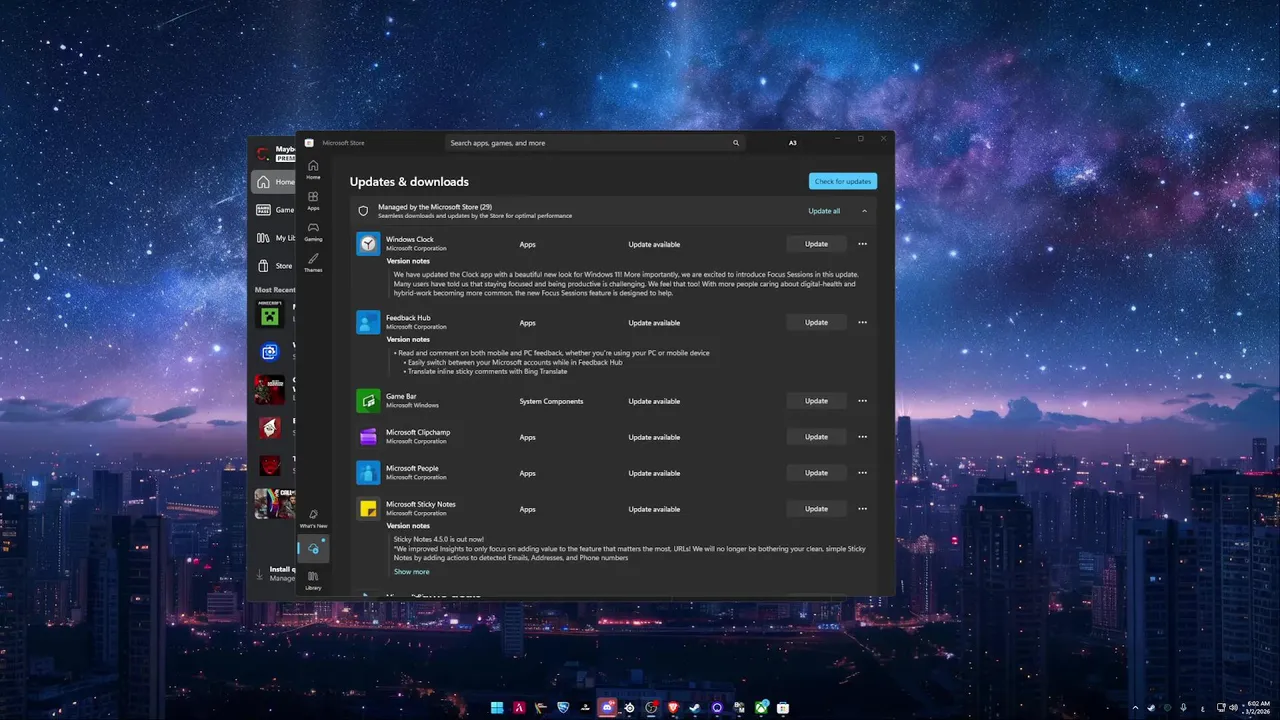
Task: Click the Microsoft Clipchamp title text
Action: 418,433
